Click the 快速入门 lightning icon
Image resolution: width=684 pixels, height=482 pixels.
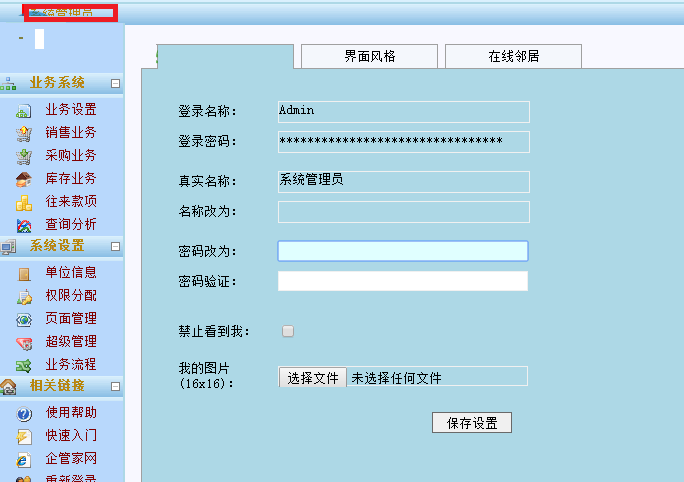coord(24,437)
